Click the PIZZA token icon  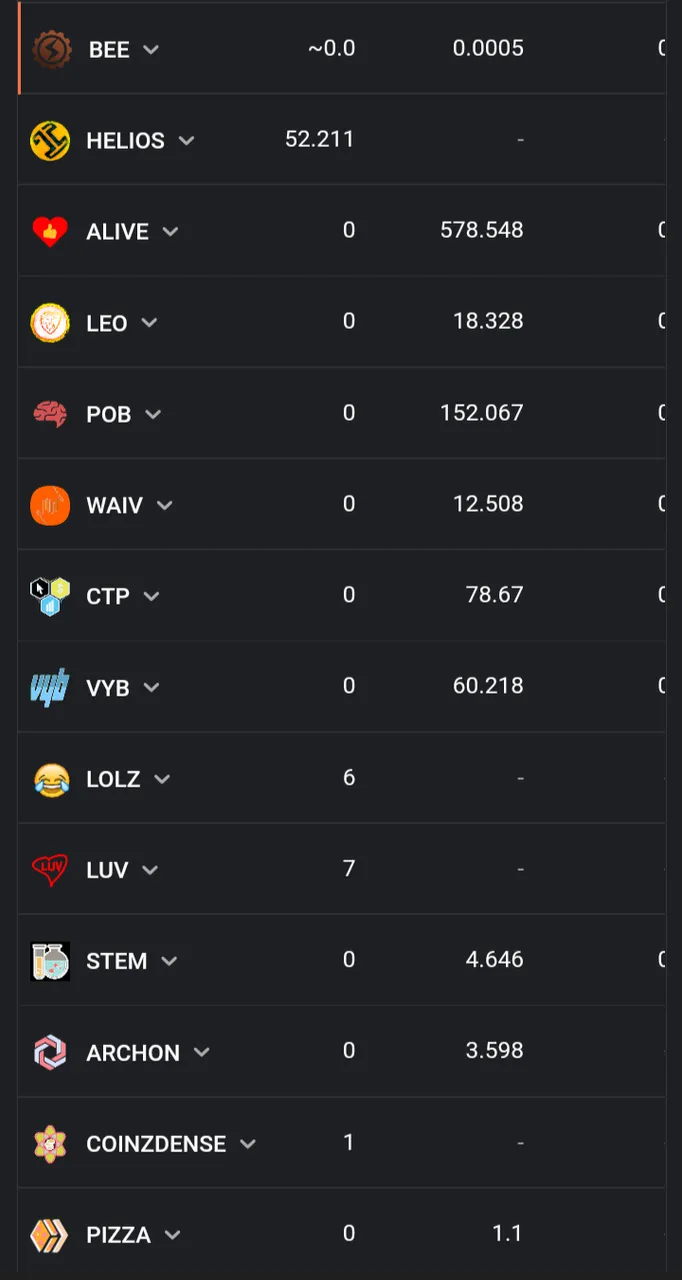[50, 1235]
